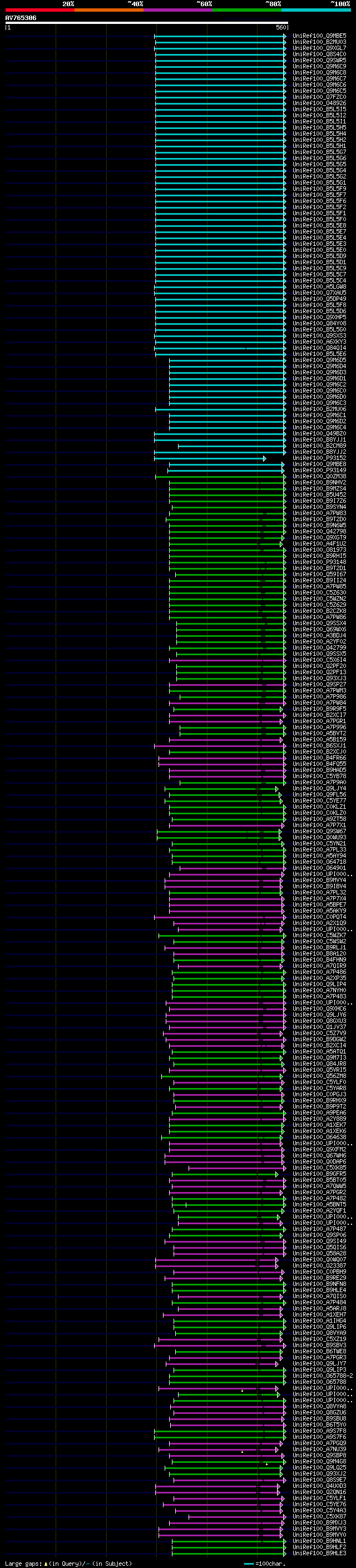Click the purple ~60% identity legend bar
356x1568 pixels.
point(177,10)
